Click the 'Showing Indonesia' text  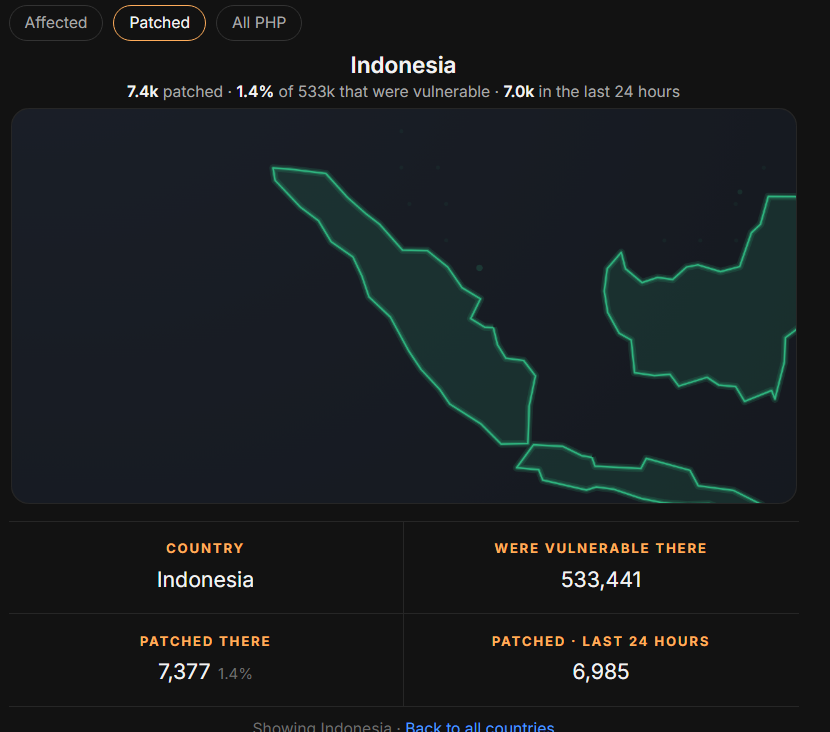[322, 726]
